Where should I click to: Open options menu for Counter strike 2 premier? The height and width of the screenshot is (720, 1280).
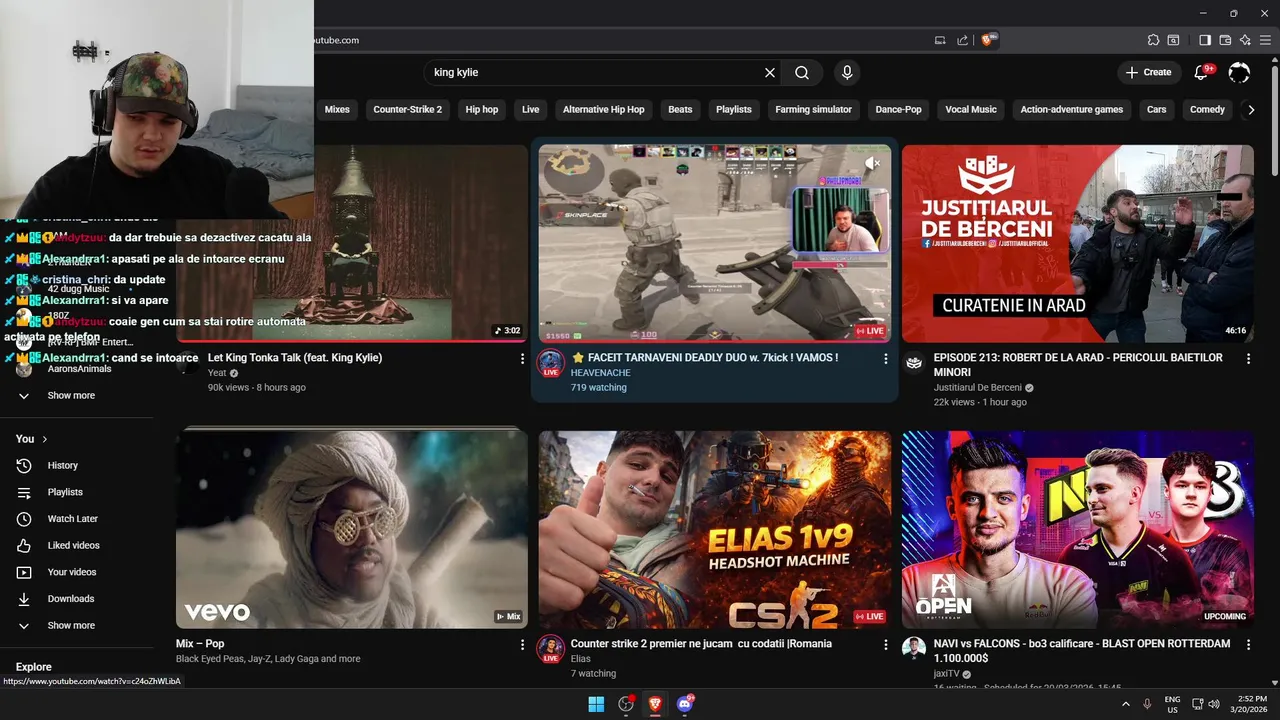tap(885, 645)
